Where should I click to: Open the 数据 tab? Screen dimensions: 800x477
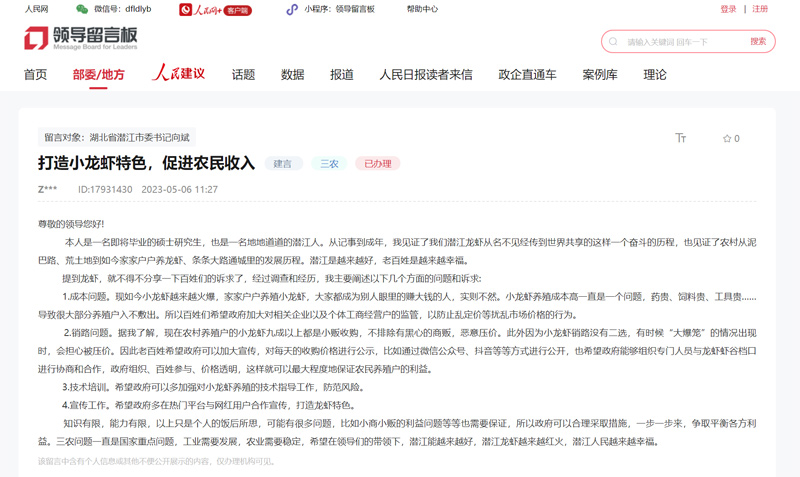tap(292, 74)
